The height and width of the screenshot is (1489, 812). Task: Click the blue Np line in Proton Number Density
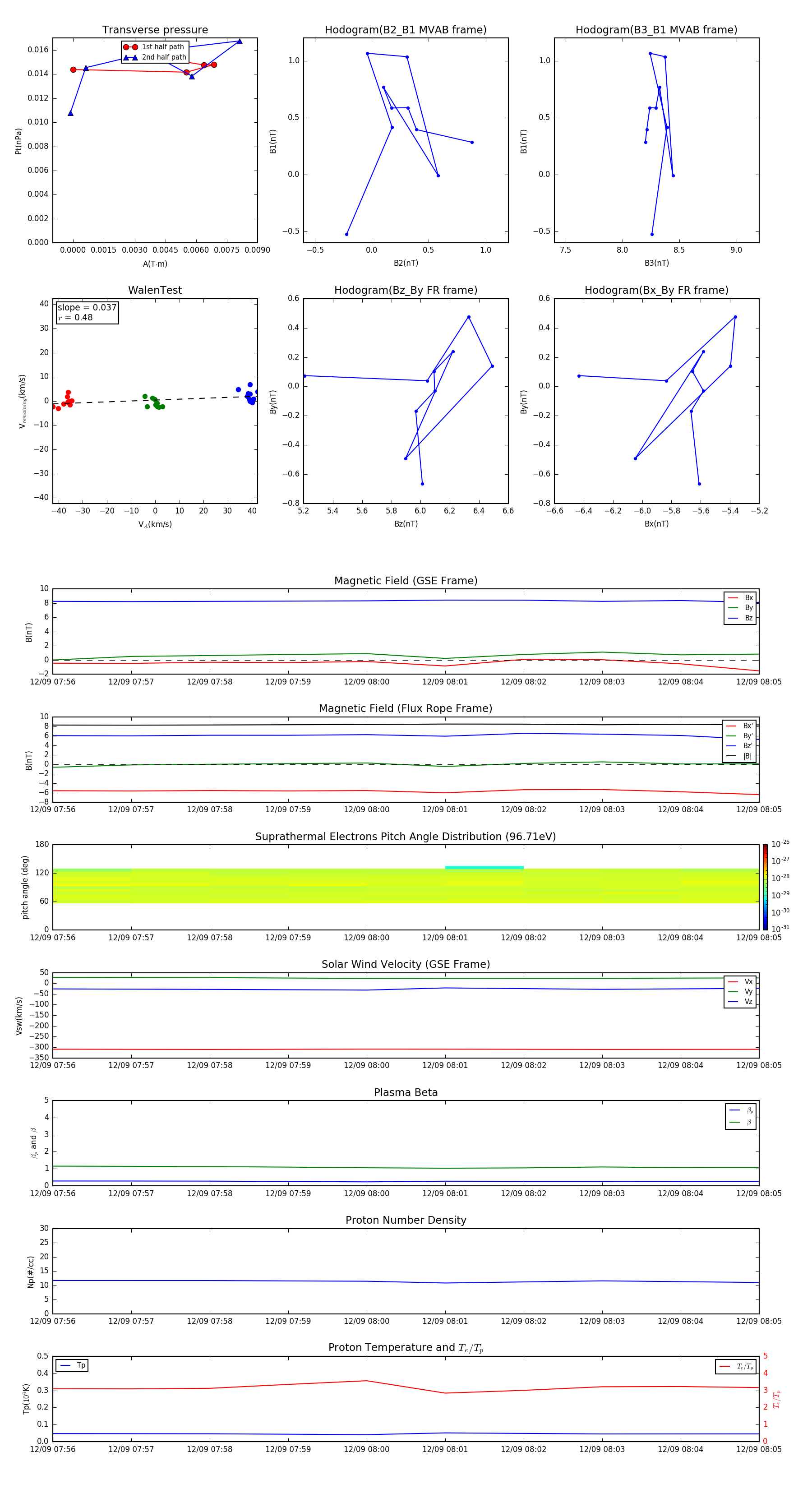click(406, 1281)
